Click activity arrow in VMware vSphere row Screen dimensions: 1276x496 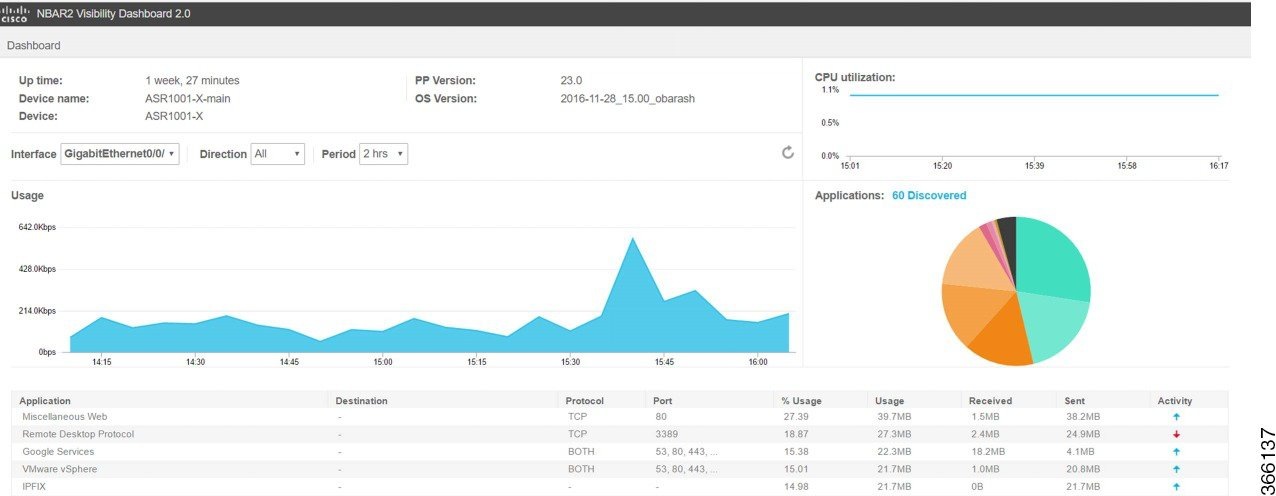coord(1176,469)
